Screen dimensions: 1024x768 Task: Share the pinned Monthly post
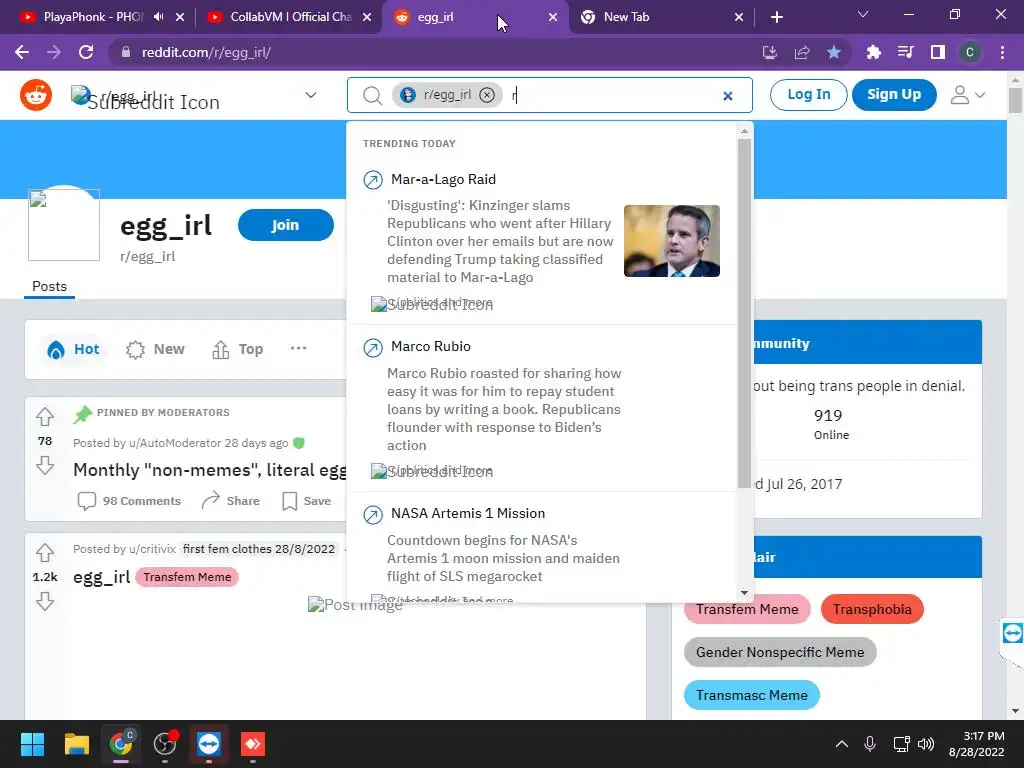(x=231, y=501)
